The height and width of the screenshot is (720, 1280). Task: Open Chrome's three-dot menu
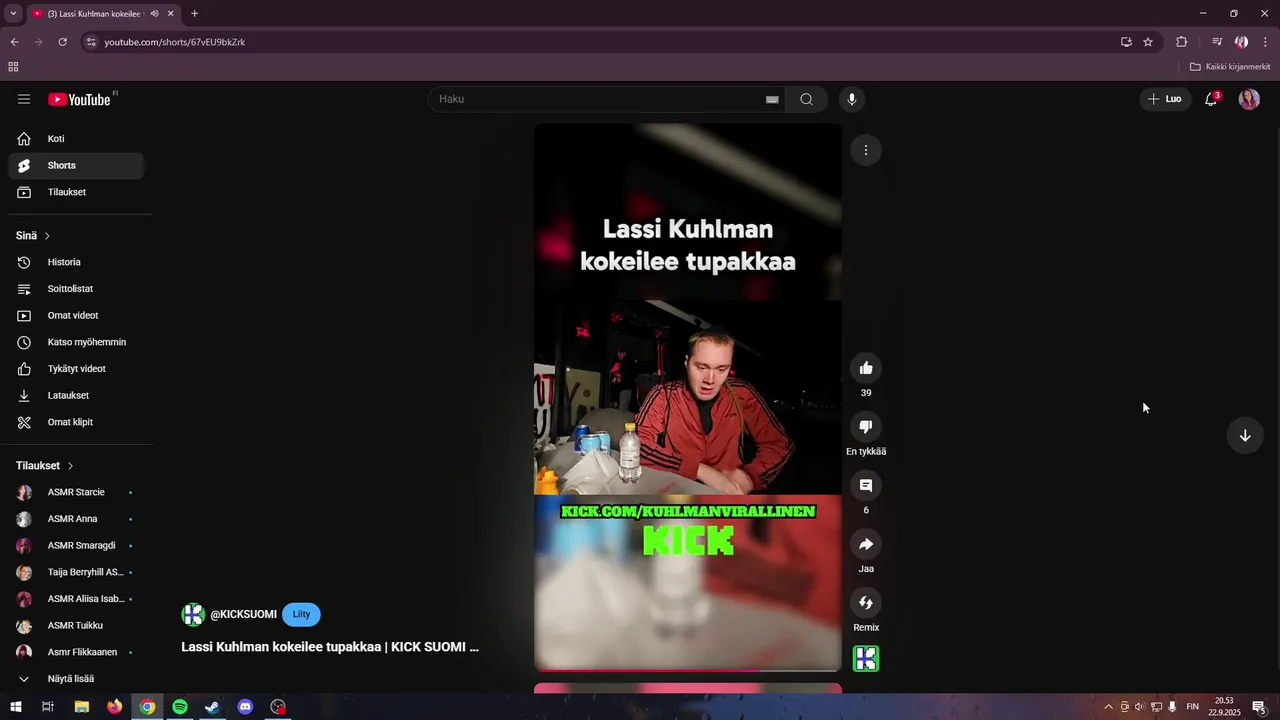pyautogui.click(x=1265, y=42)
